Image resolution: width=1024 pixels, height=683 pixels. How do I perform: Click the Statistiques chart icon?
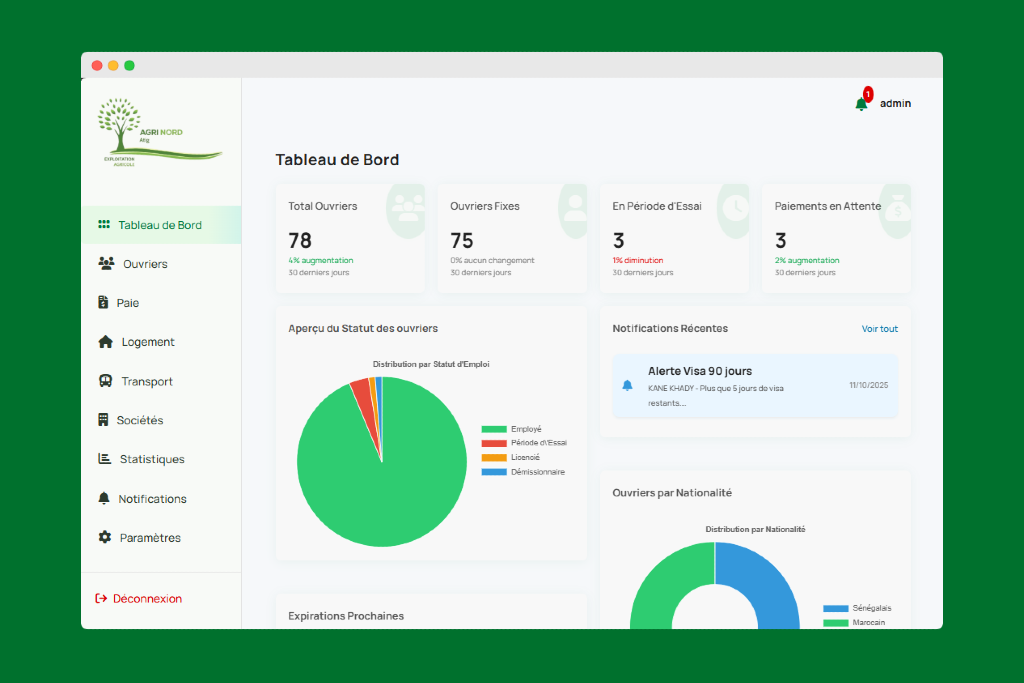pos(105,459)
